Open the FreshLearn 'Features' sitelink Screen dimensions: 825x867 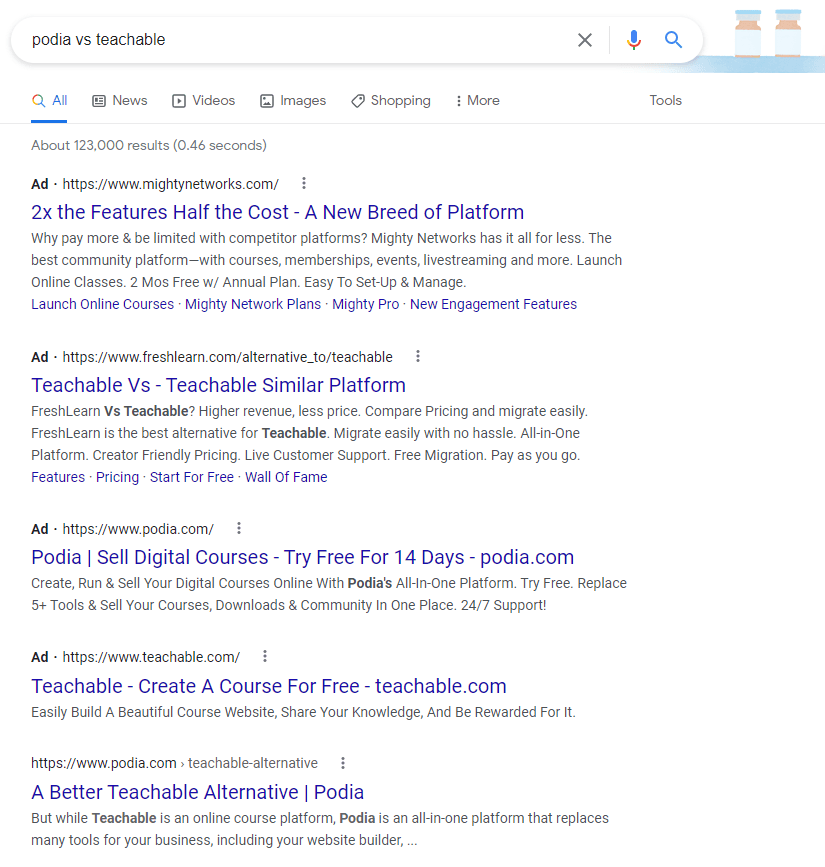coord(58,477)
